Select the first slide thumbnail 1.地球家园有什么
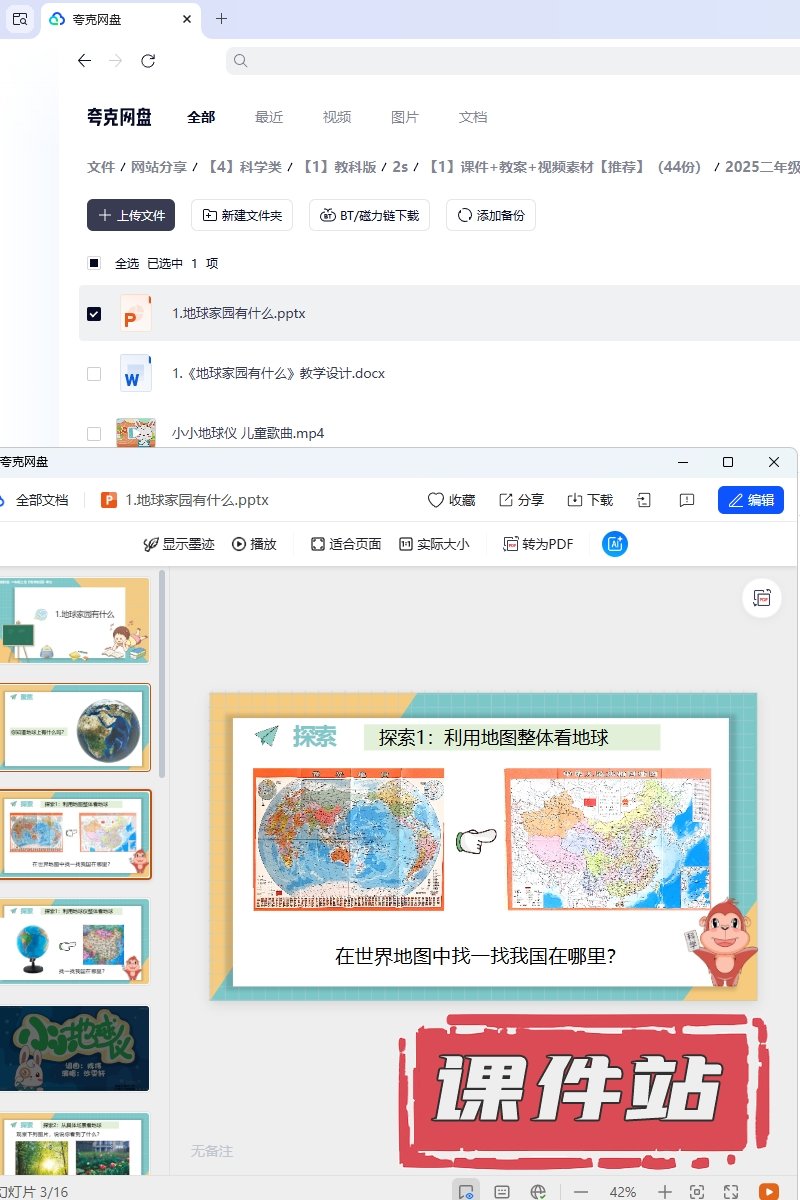 click(x=77, y=620)
